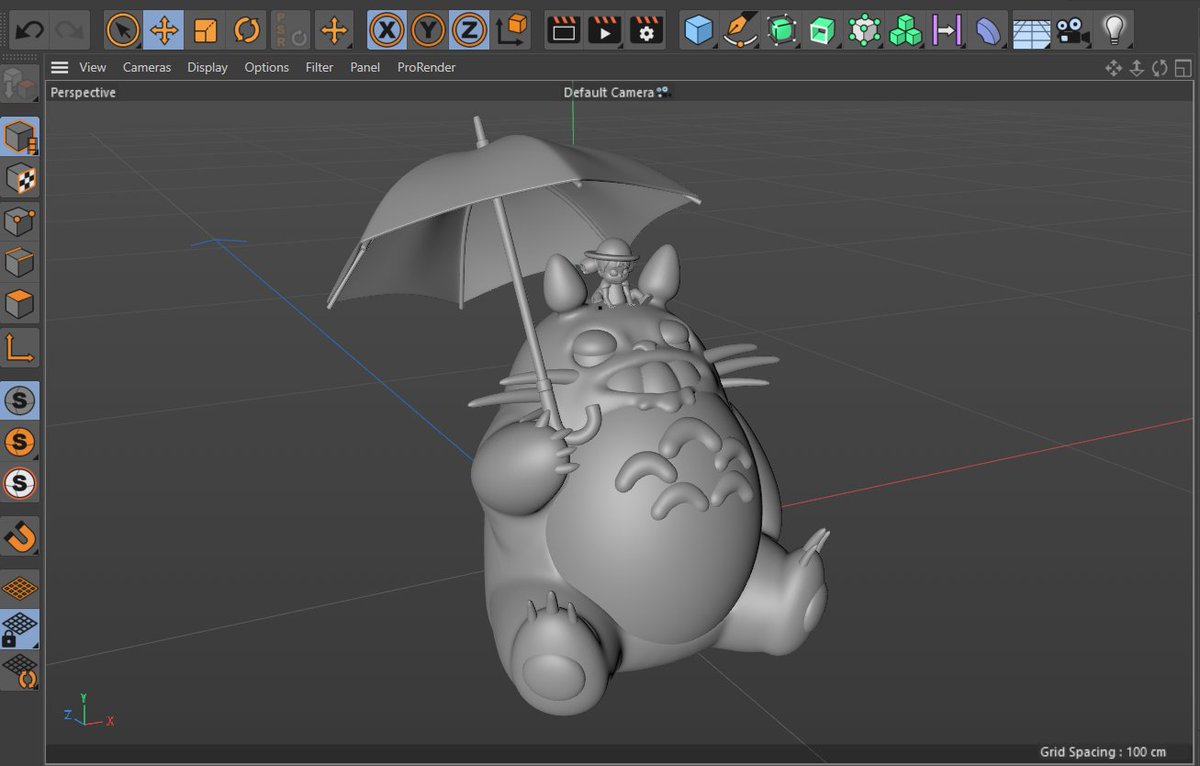Click the grayed Redo arrow icon

click(x=69, y=30)
